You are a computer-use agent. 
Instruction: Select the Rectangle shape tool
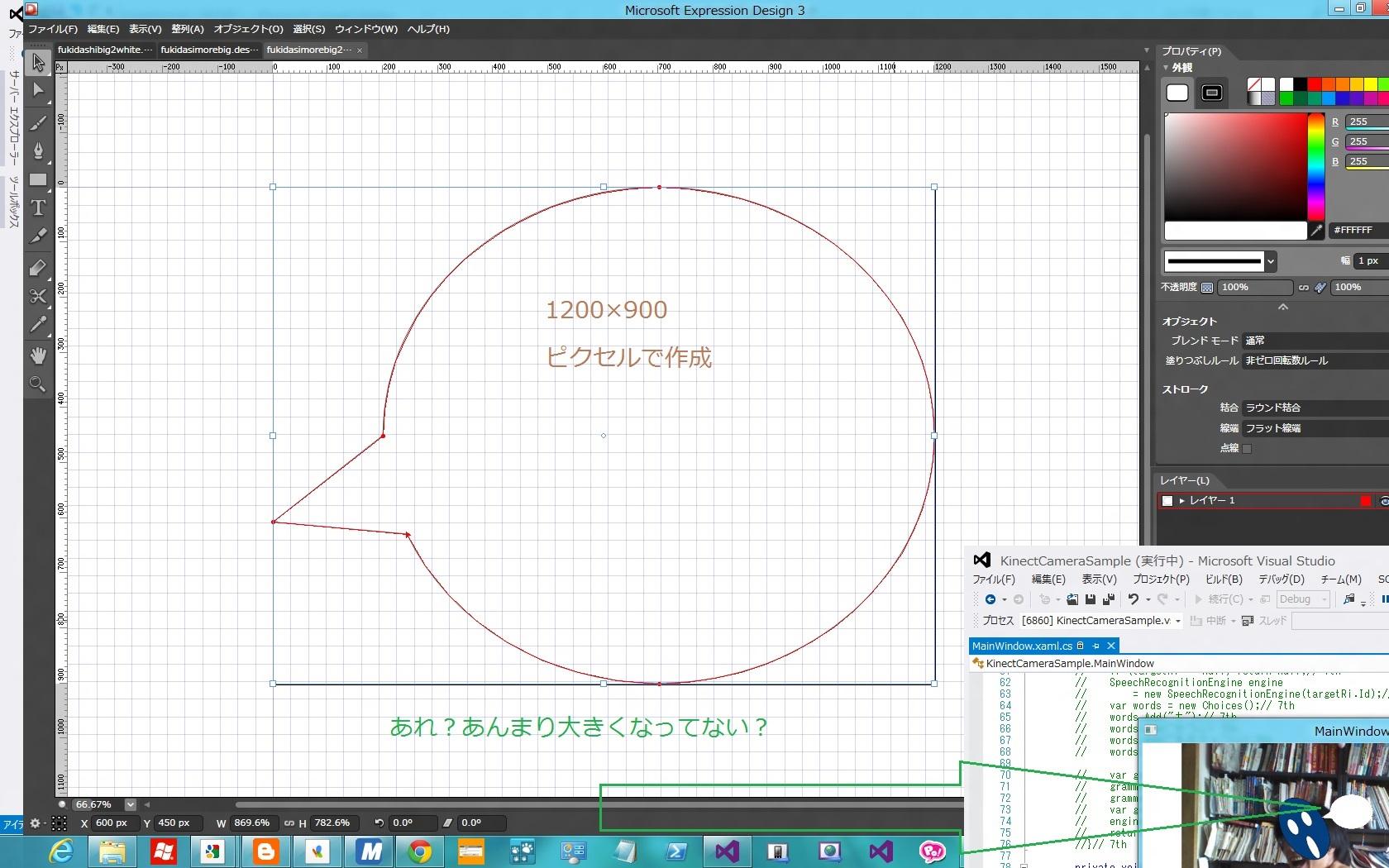pyautogui.click(x=38, y=179)
